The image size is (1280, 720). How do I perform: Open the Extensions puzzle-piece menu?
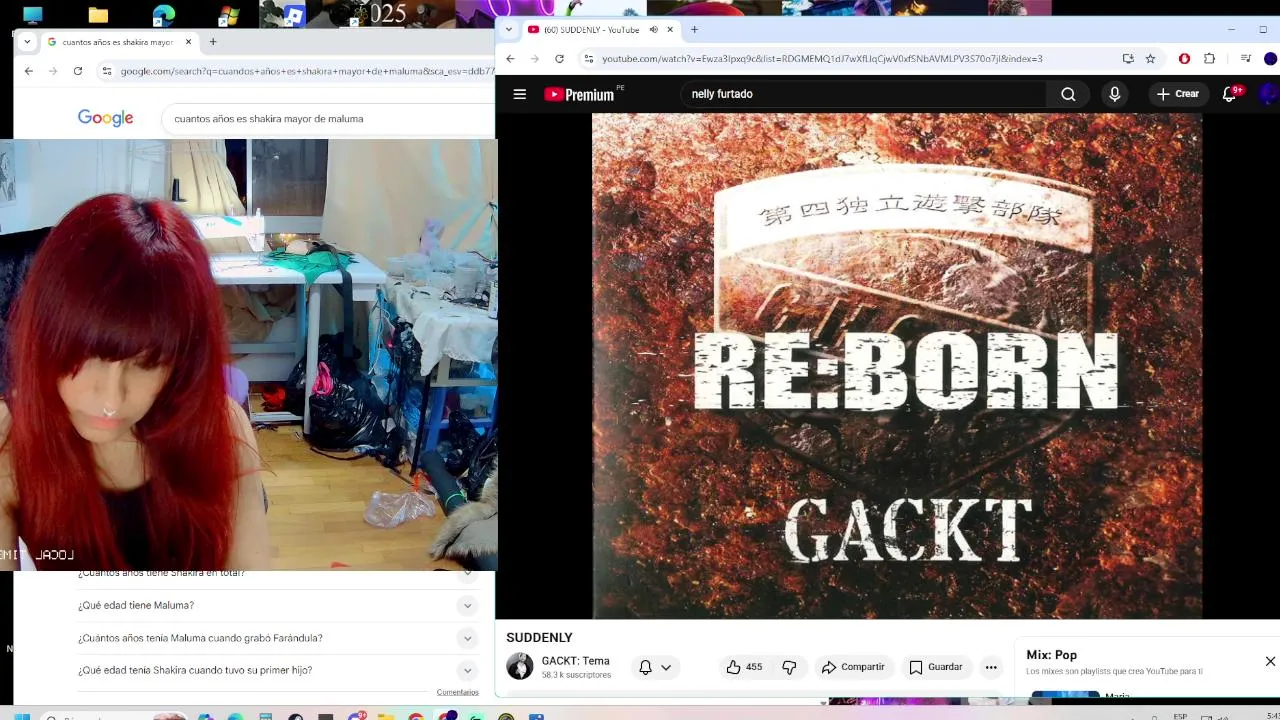coord(1209,59)
